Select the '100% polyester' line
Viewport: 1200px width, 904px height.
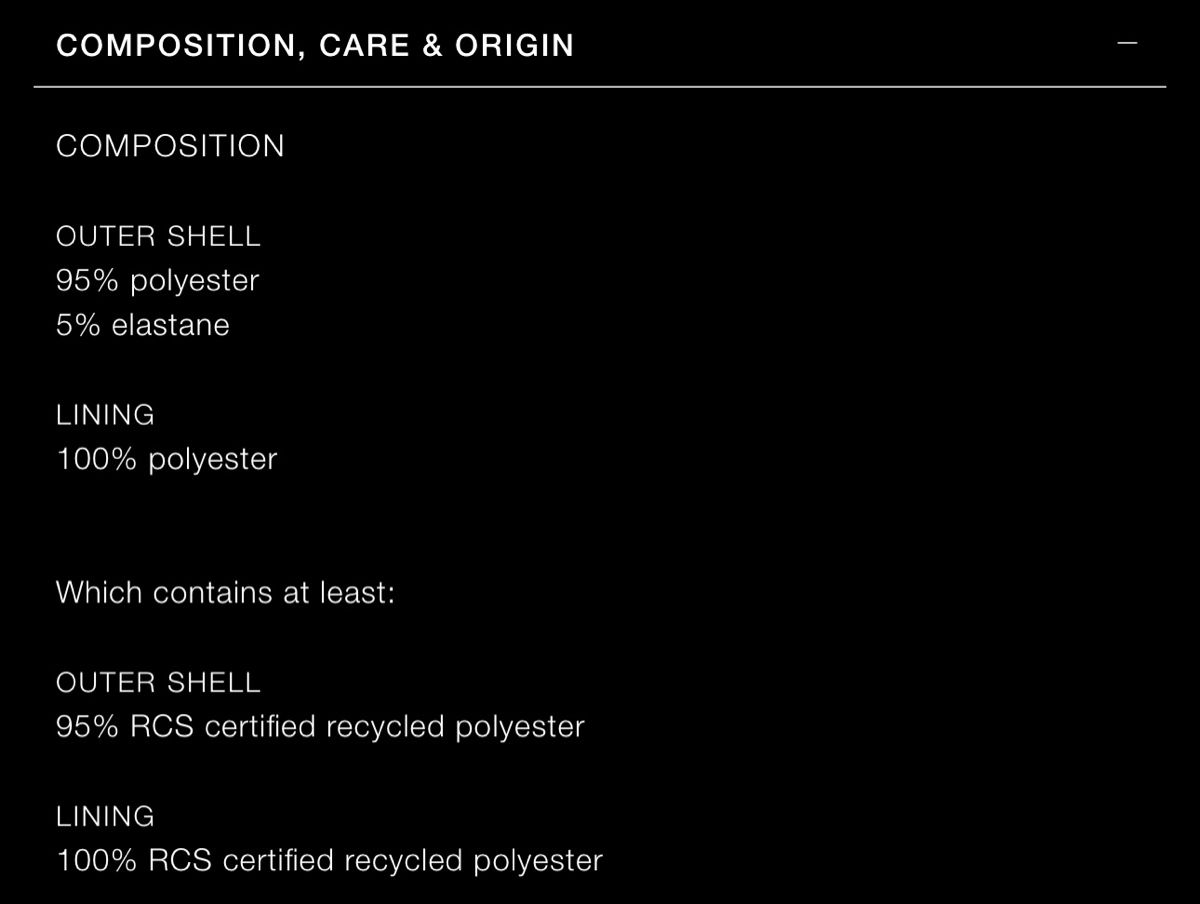coord(166,459)
